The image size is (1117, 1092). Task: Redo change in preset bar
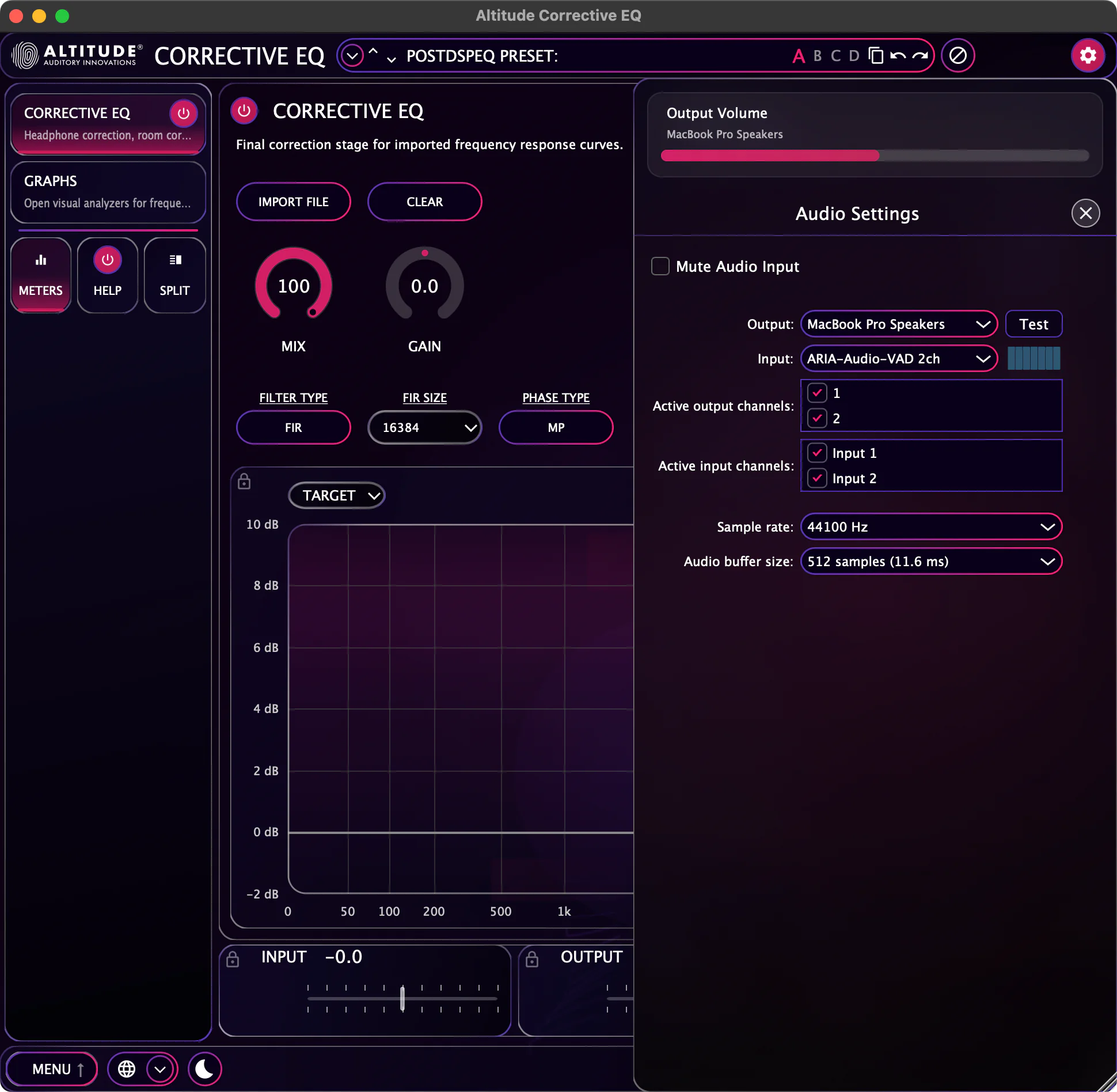point(920,55)
